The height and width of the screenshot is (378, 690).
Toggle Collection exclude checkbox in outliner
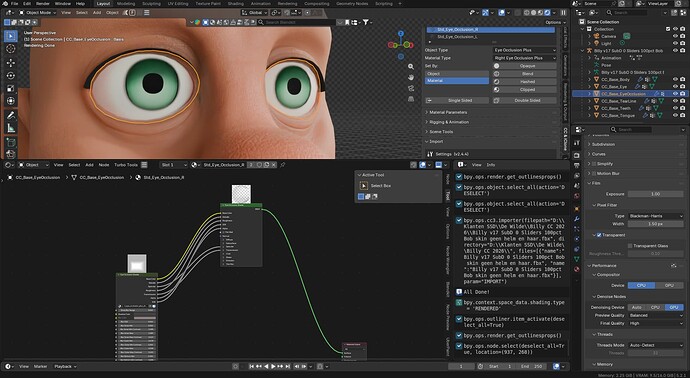668,29
